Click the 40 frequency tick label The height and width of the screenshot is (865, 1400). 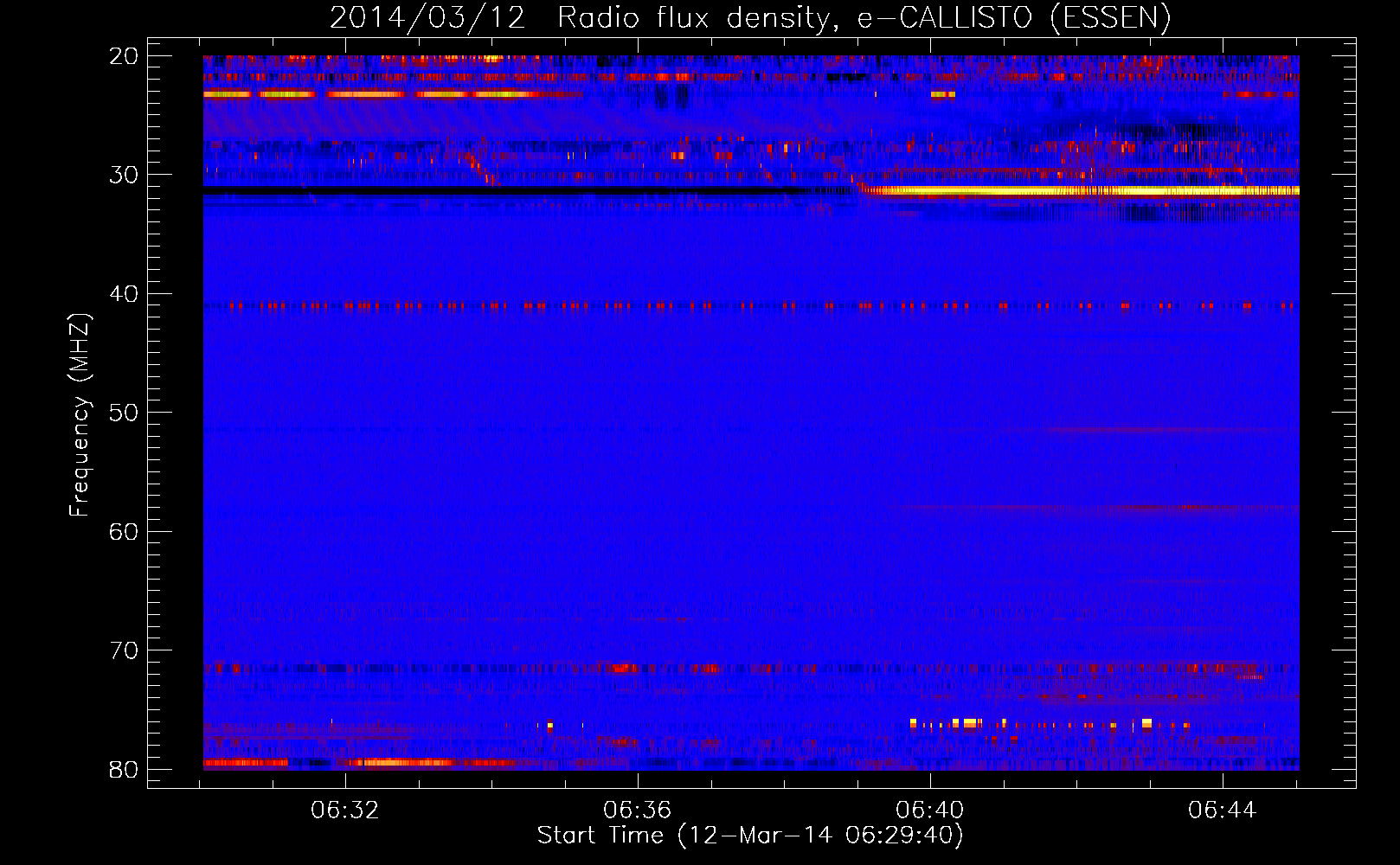point(124,294)
